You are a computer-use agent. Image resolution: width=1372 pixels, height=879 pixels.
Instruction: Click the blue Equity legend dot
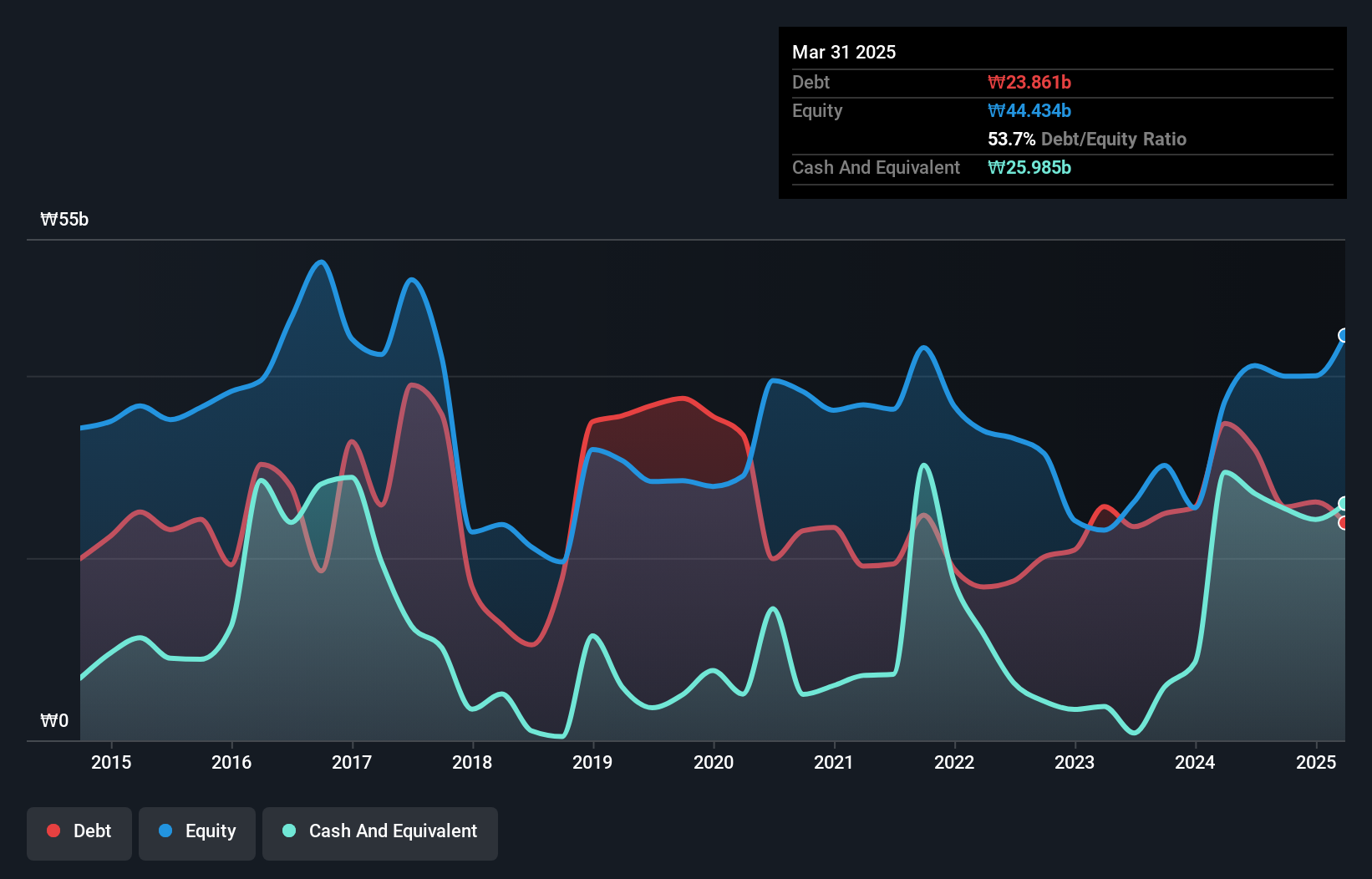[x=165, y=831]
